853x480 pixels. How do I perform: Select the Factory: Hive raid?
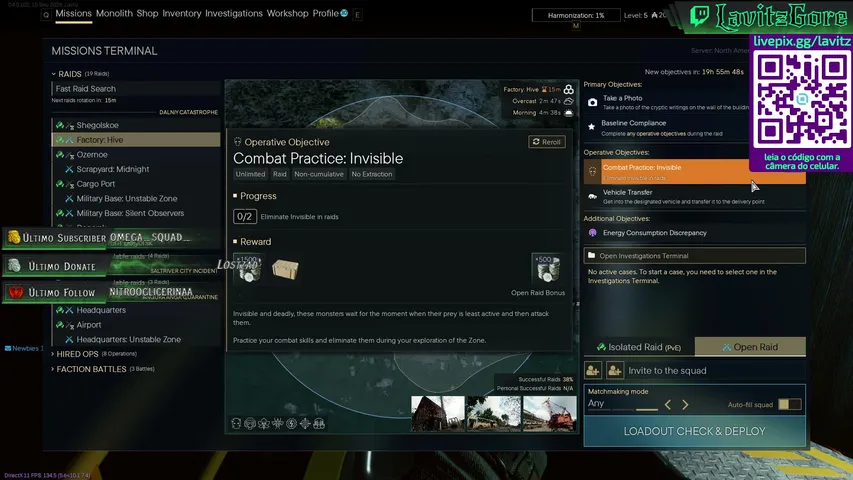136,140
